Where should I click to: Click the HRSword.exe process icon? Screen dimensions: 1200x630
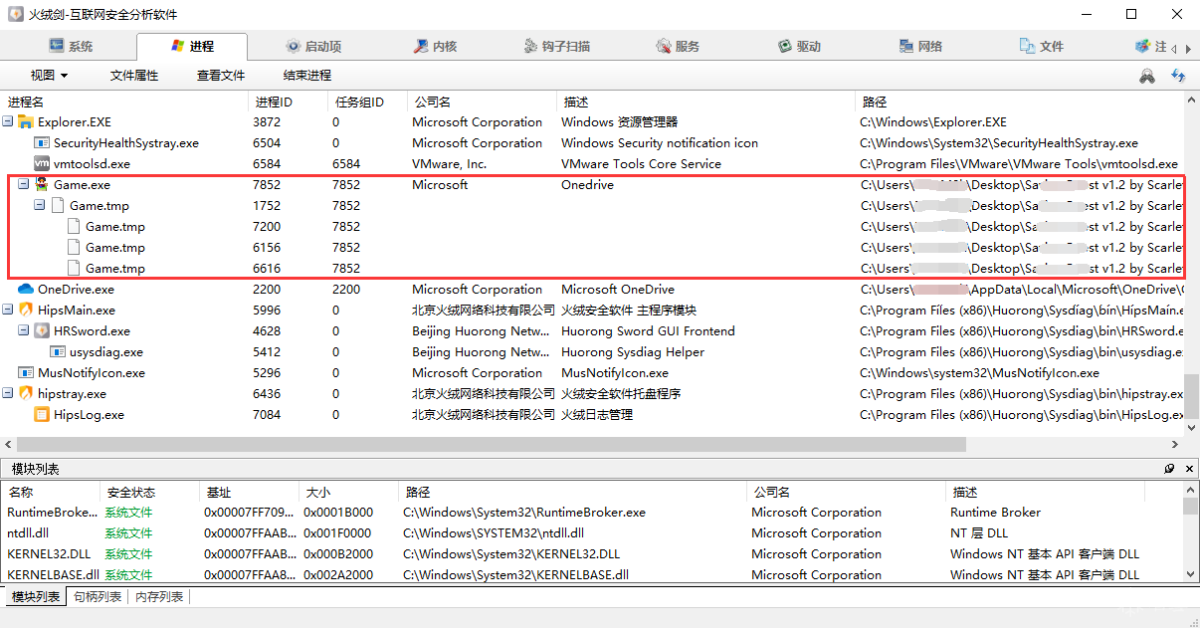click(x=42, y=331)
